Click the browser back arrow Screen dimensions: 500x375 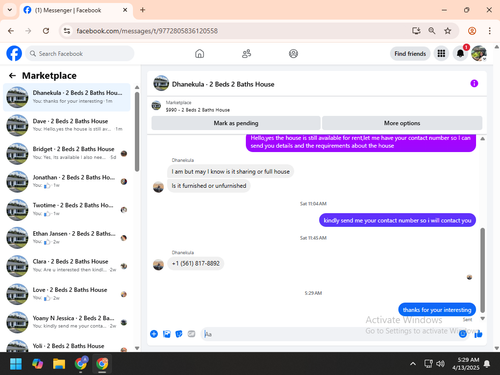tap(11, 31)
